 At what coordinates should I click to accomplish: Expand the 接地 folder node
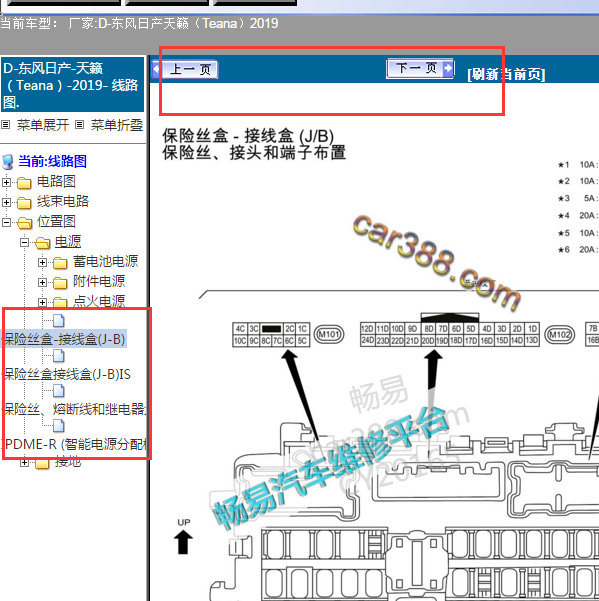25,463
